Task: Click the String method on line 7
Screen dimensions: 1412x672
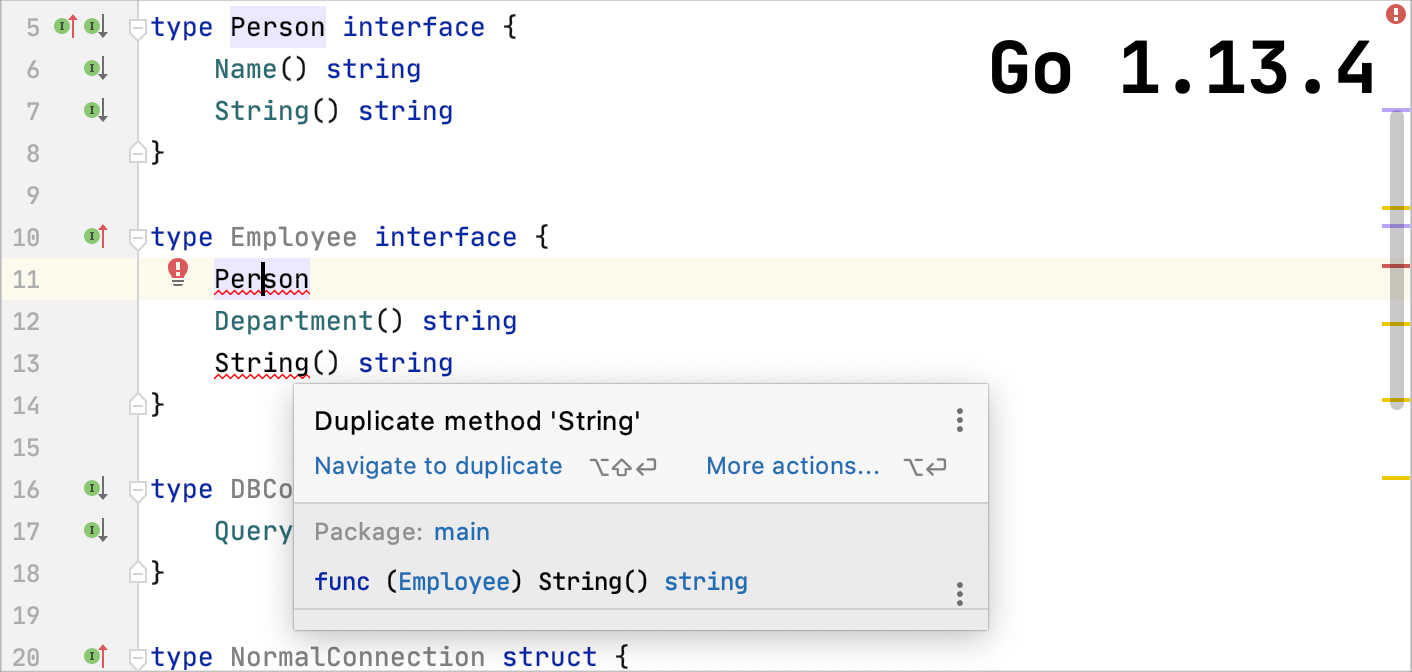Action: [262, 111]
